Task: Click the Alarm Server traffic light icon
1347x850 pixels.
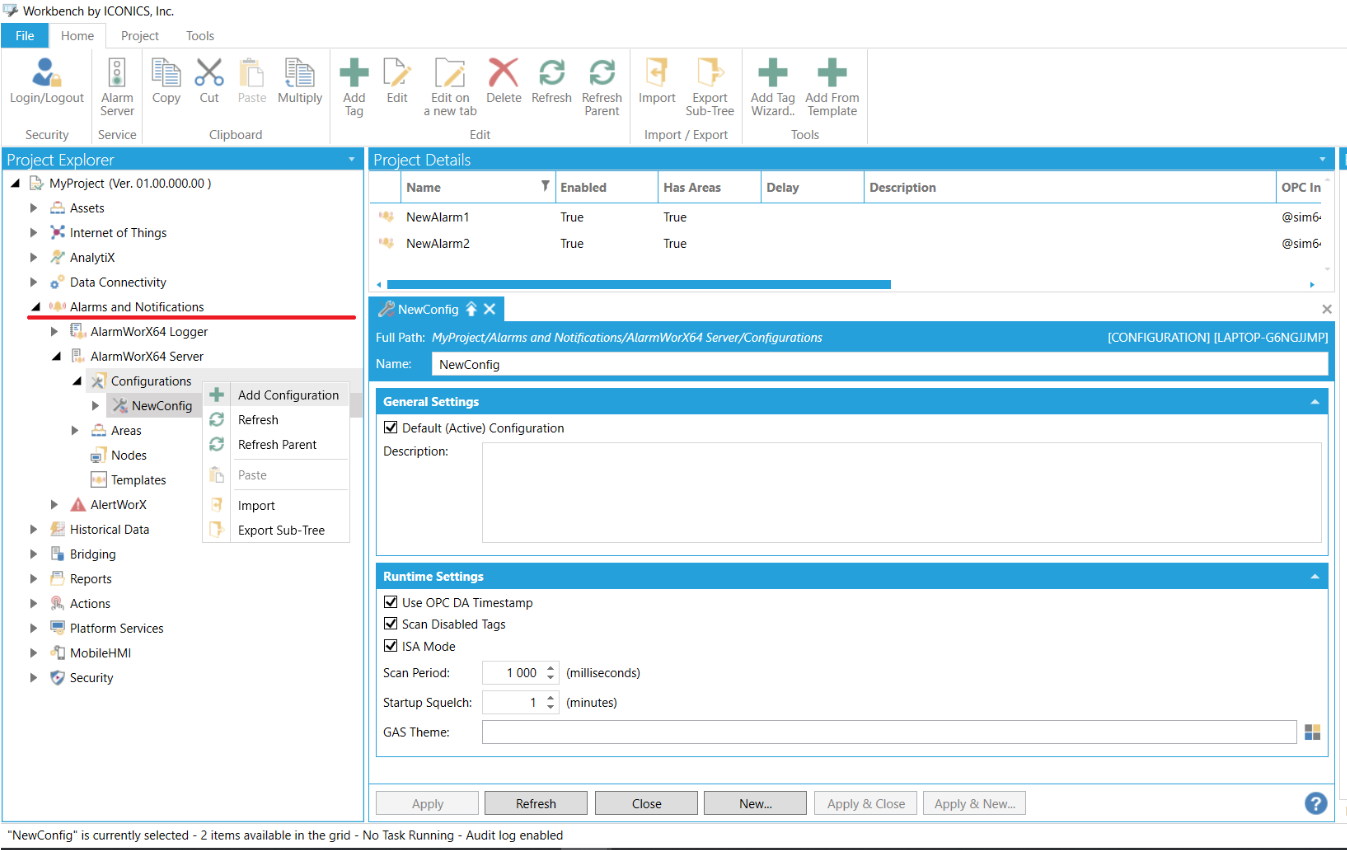Action: [117, 74]
